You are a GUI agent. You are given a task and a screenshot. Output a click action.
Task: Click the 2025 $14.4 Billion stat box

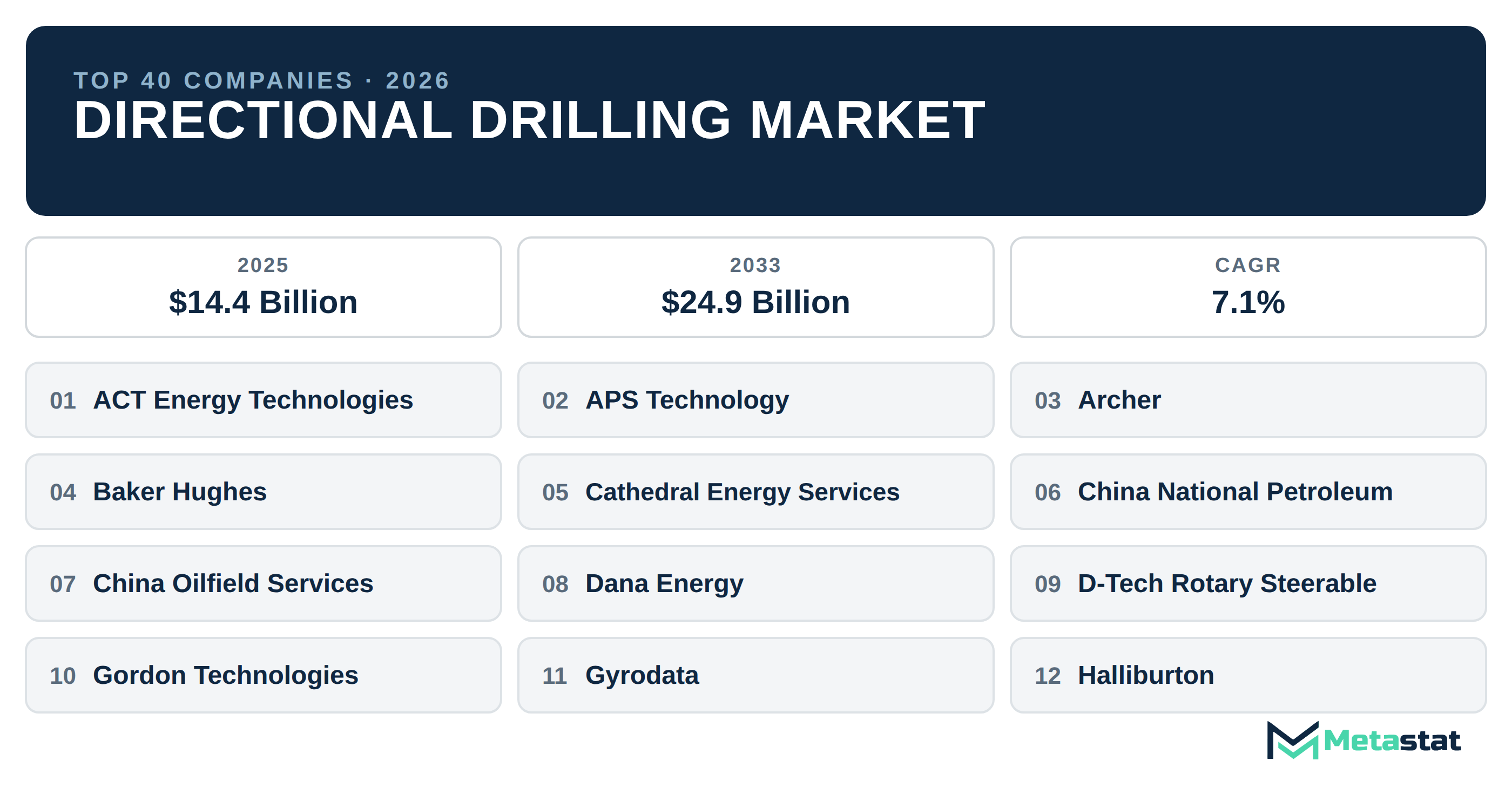point(264,288)
